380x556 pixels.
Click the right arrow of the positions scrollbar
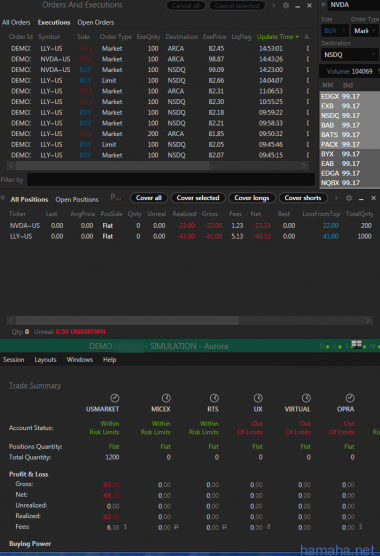tap(368, 320)
